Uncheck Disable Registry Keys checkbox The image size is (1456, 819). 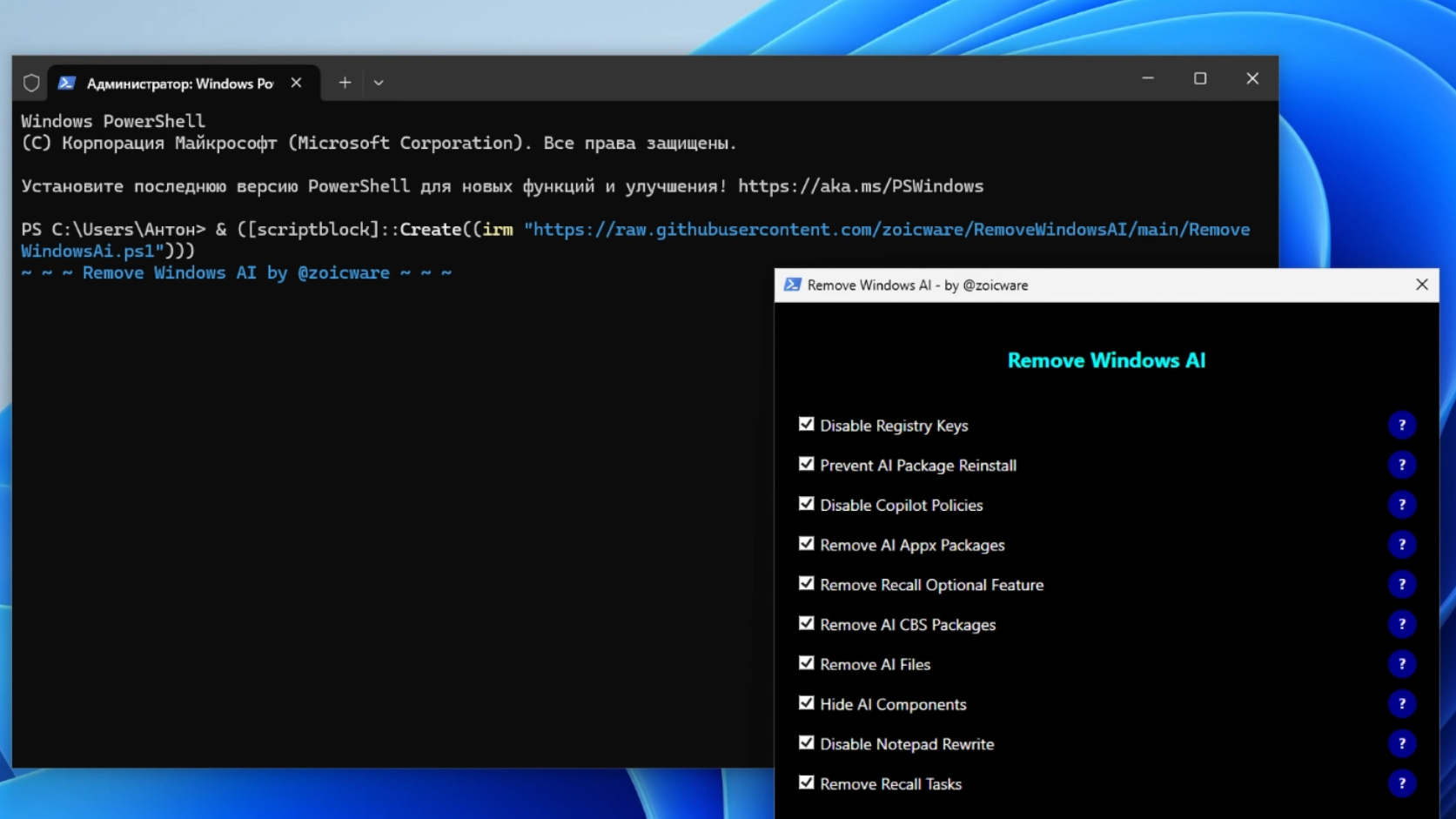click(807, 425)
